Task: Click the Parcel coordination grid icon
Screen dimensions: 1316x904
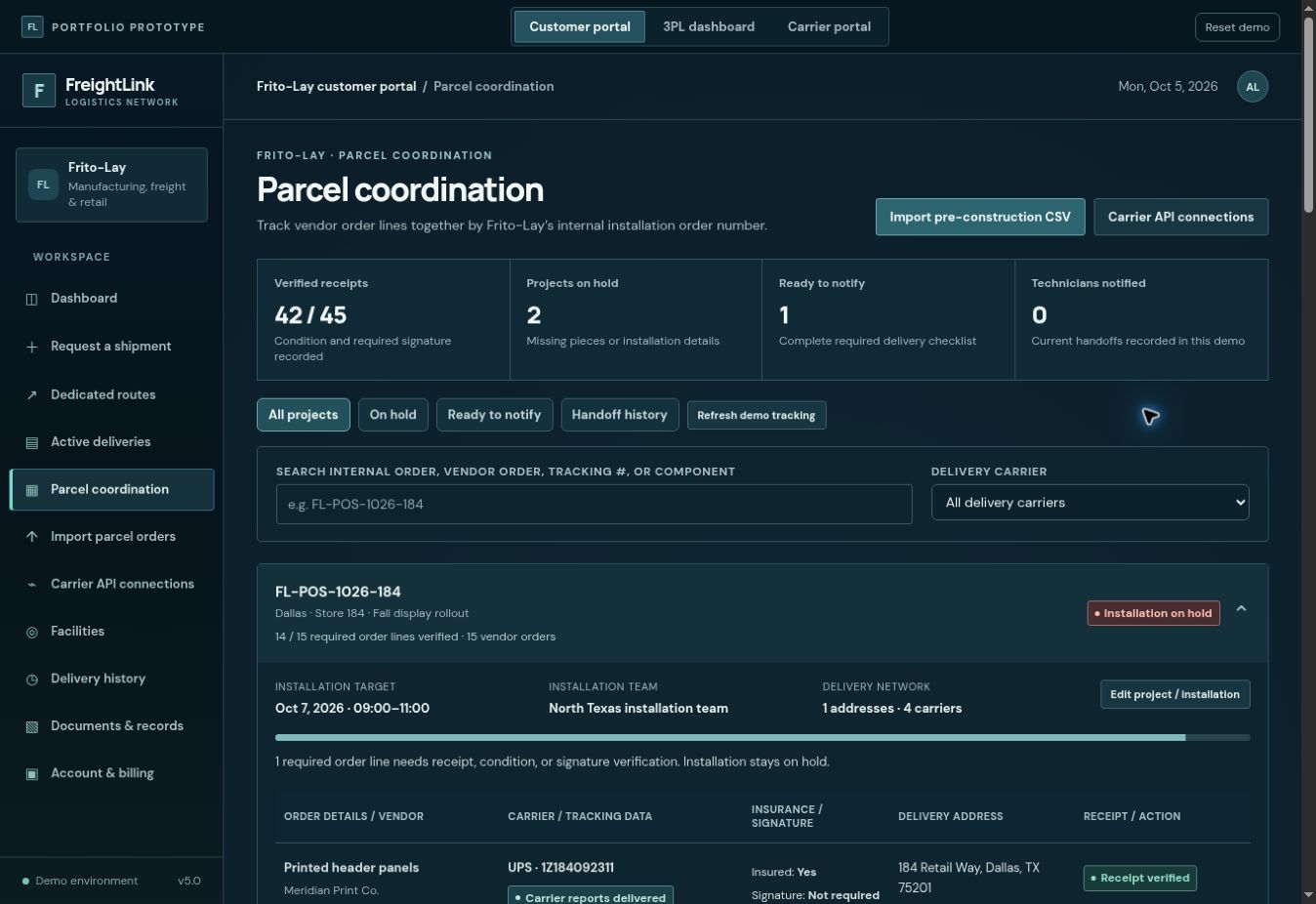Action: tap(32, 490)
